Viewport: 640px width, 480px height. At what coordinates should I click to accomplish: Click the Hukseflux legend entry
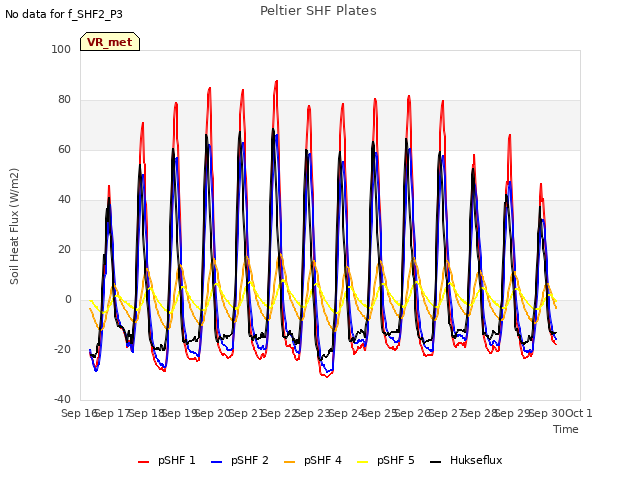466,461
